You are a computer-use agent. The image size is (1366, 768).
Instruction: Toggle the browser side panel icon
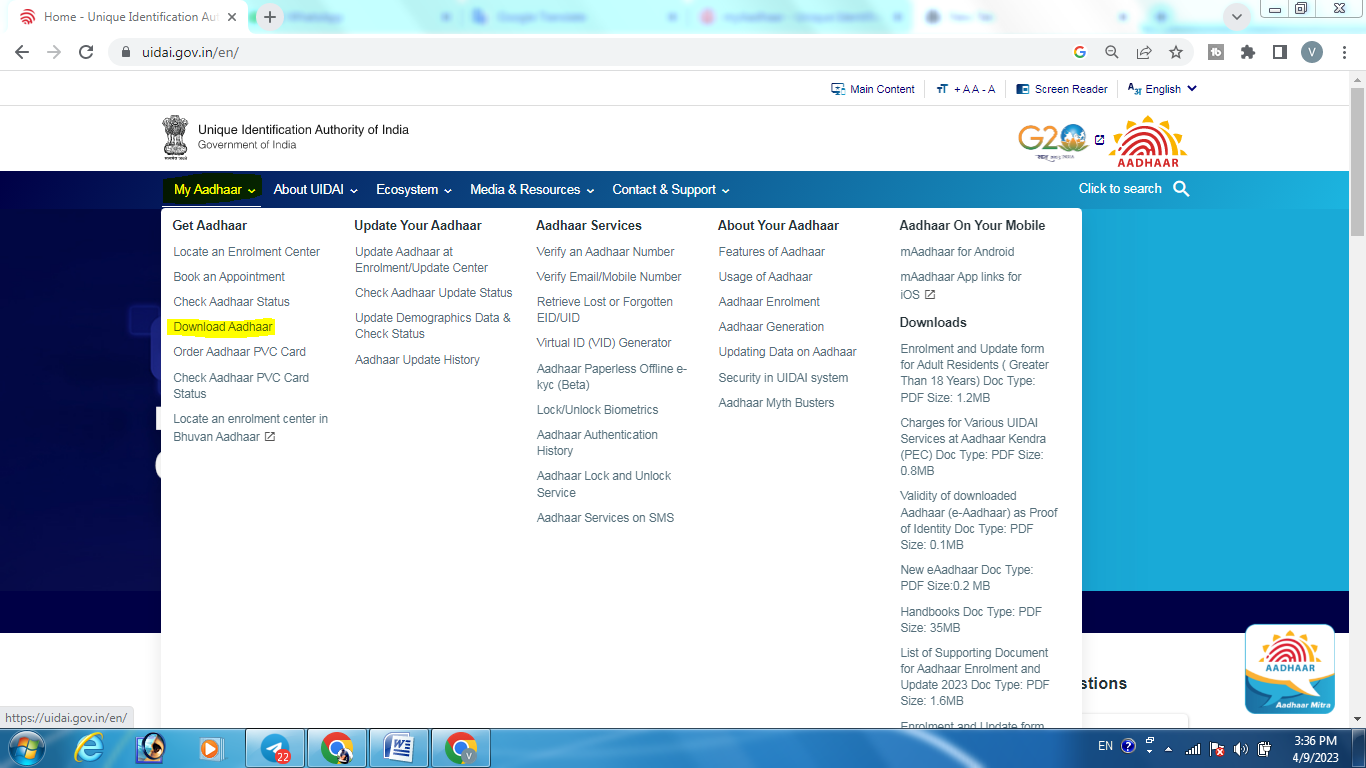(x=1280, y=52)
